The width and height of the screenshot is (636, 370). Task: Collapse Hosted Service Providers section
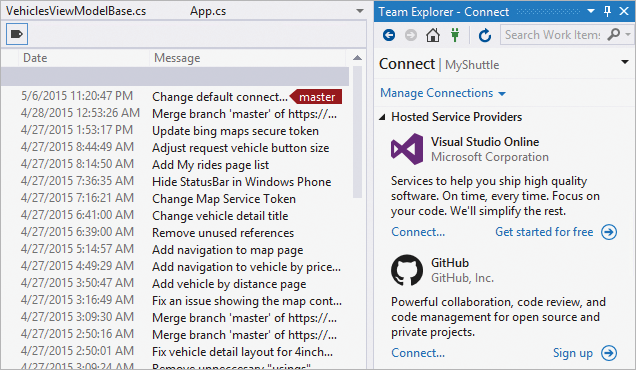382,117
